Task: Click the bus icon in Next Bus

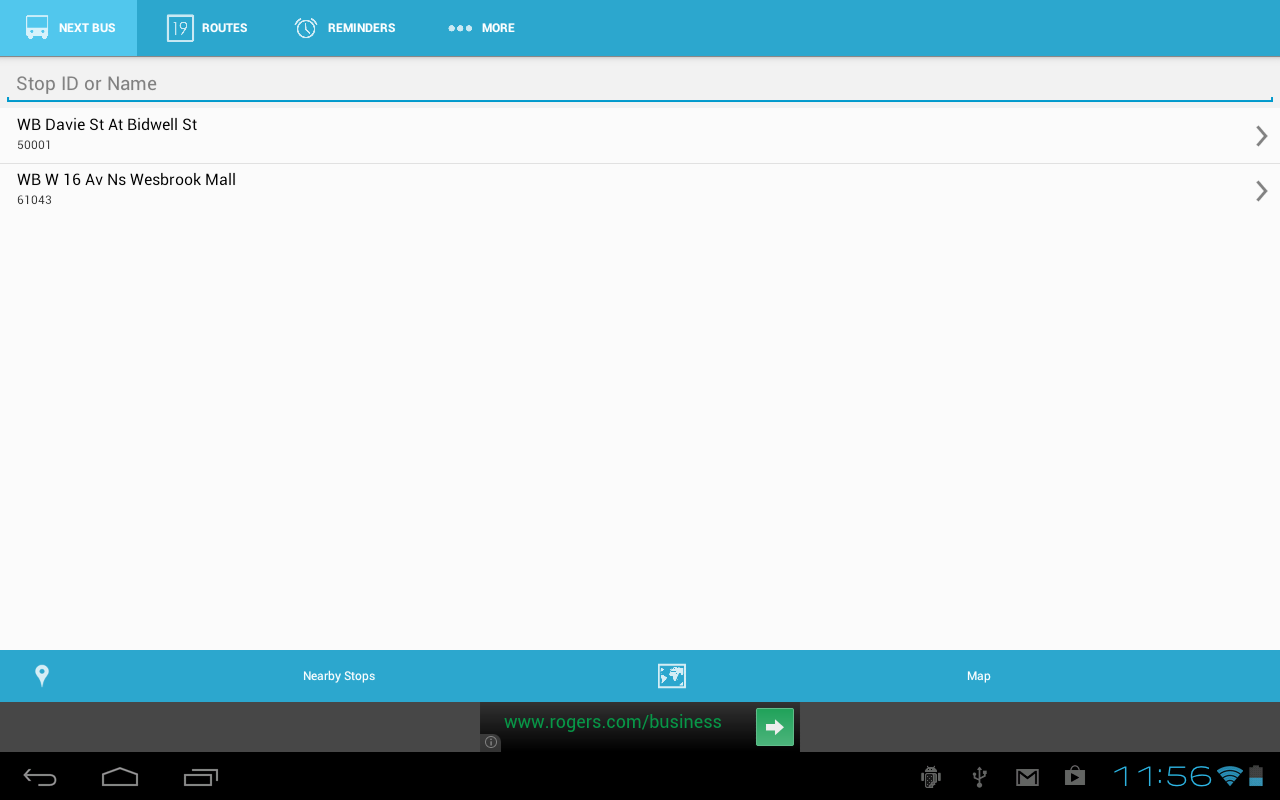Action: pyautogui.click(x=37, y=28)
